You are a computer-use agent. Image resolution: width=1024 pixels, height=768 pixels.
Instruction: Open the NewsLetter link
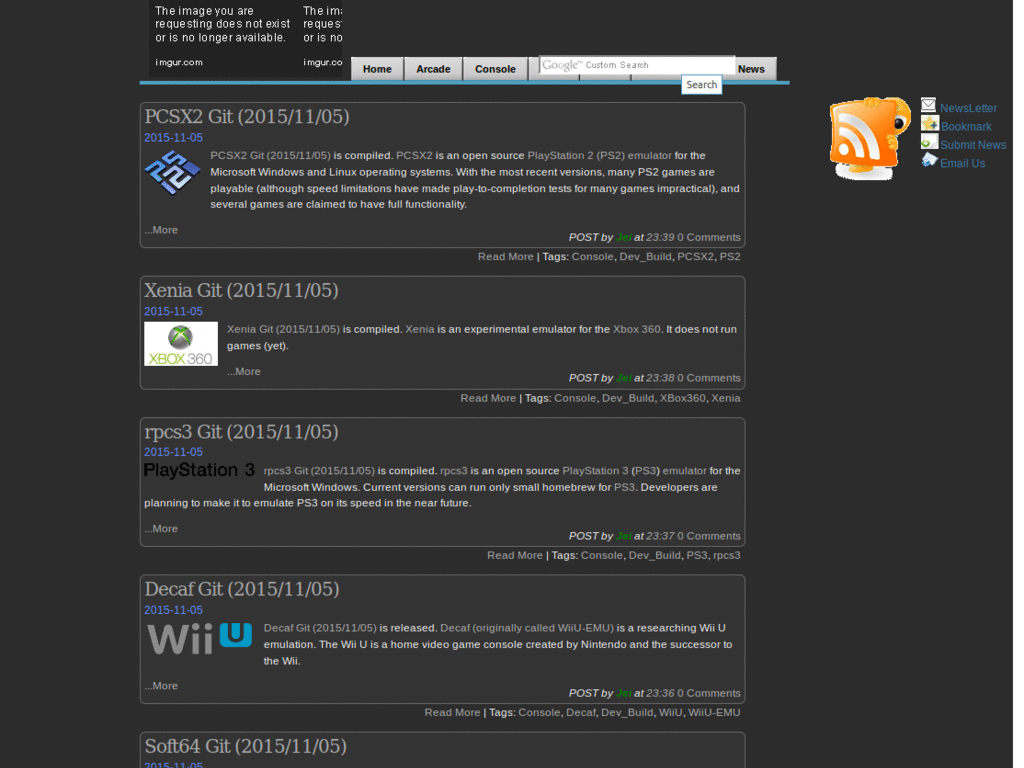click(968, 108)
